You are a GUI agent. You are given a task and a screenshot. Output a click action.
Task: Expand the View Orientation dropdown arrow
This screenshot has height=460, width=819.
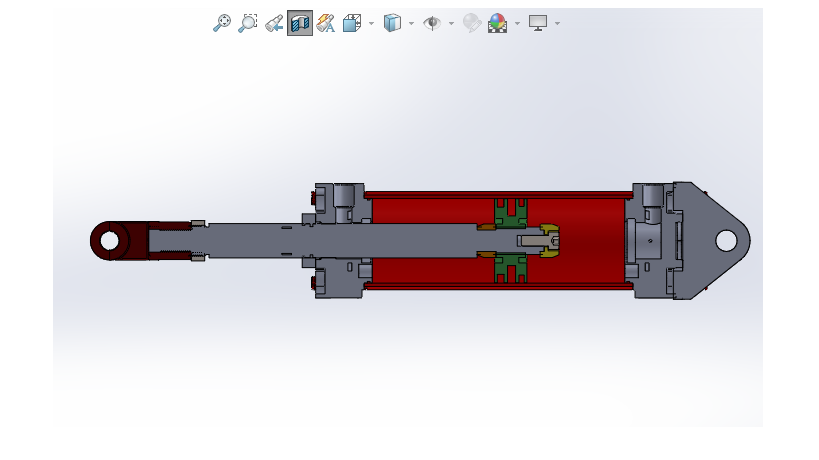pos(371,23)
